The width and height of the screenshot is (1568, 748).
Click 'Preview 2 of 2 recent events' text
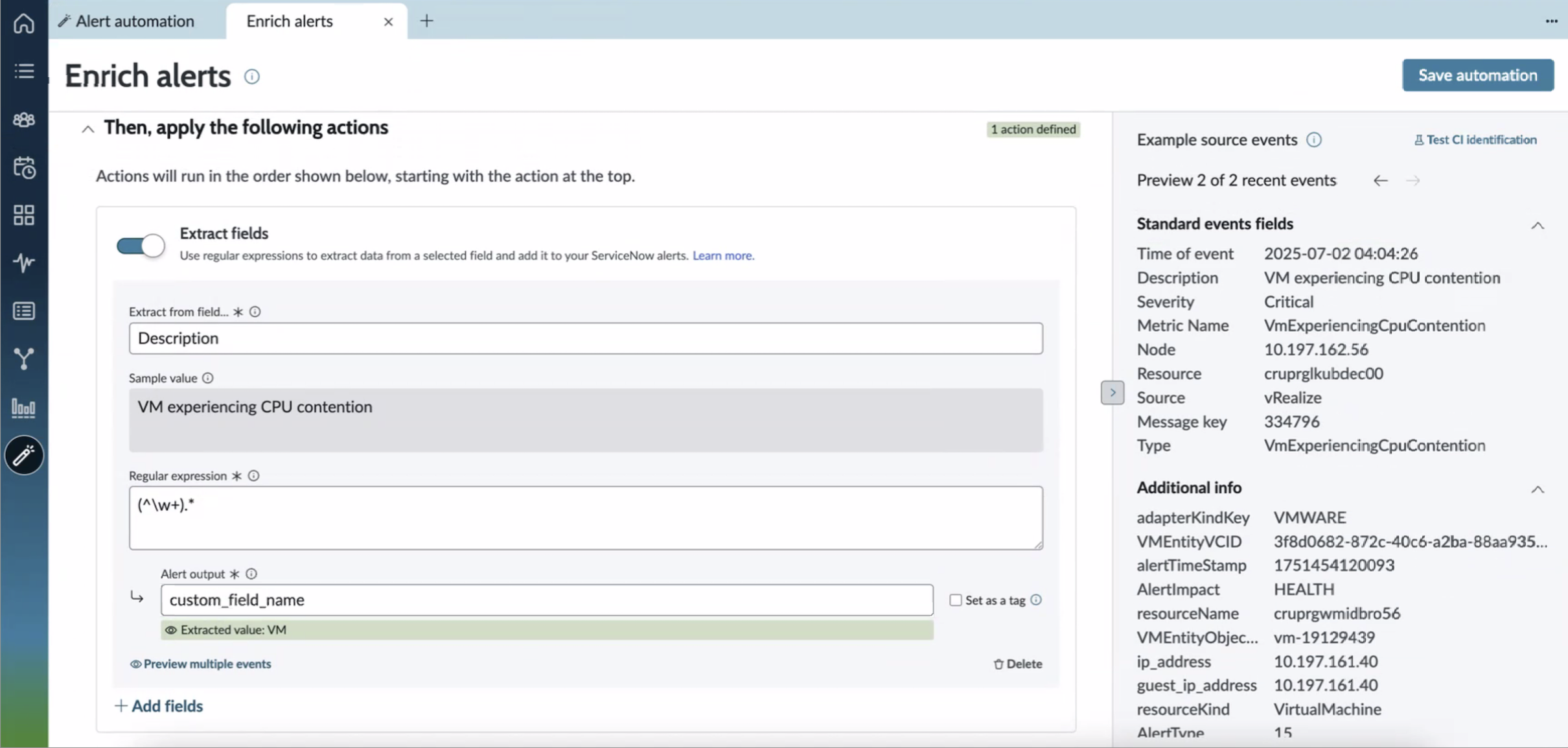click(x=1236, y=181)
